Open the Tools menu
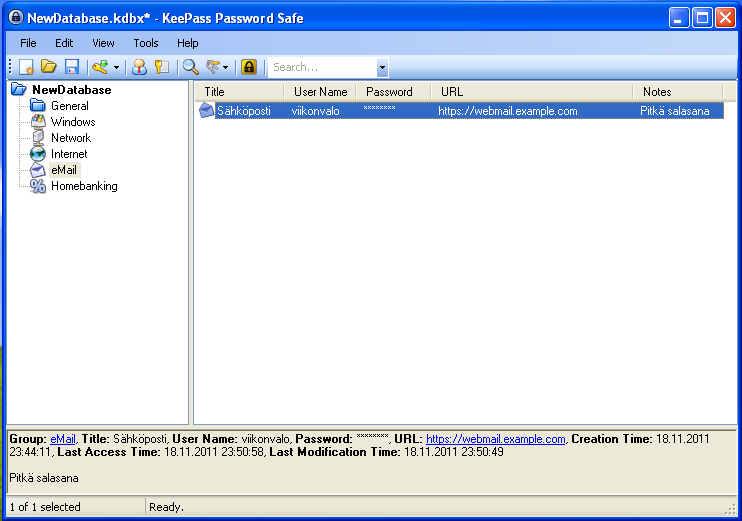742x521 pixels. 146,43
